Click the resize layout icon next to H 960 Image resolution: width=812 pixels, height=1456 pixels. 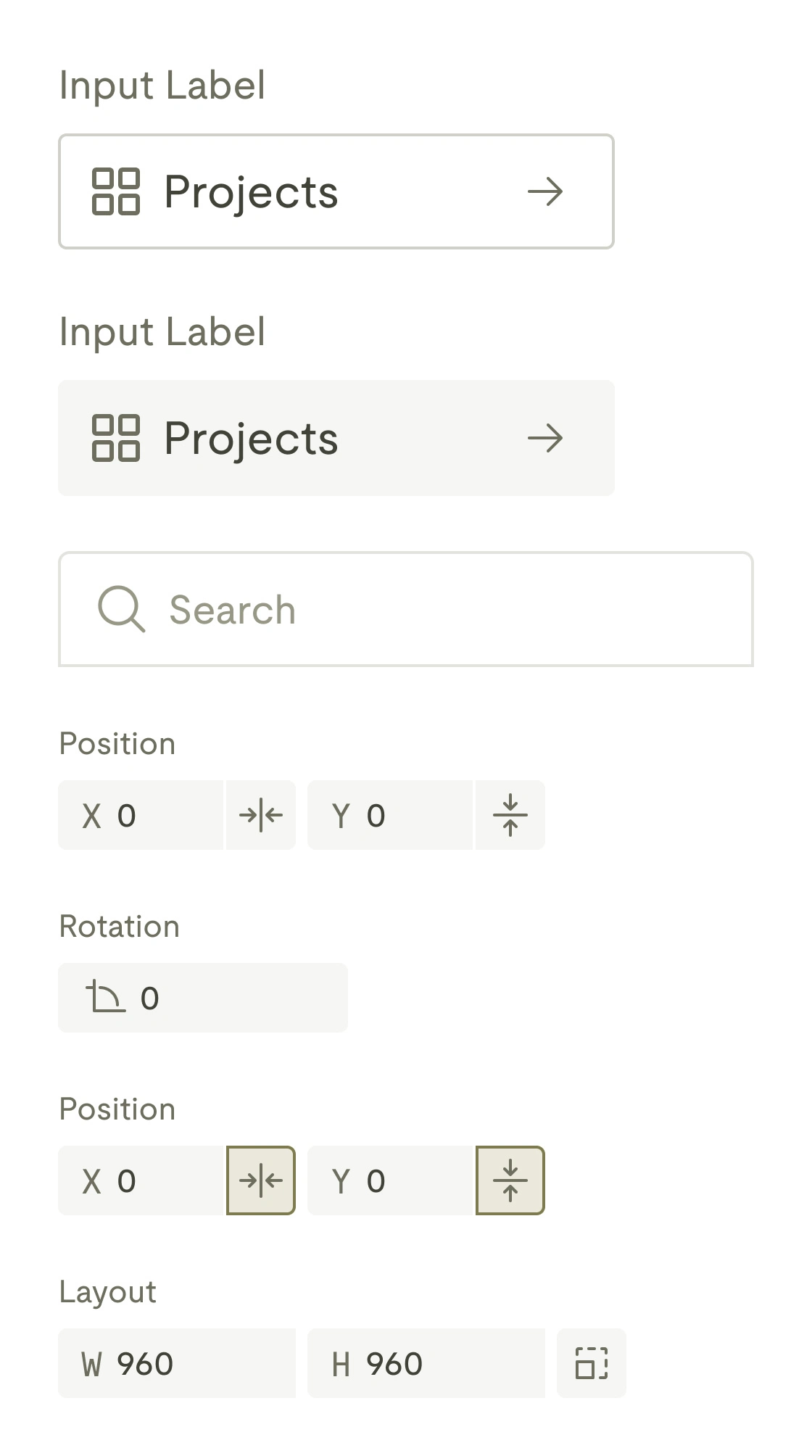(591, 1363)
